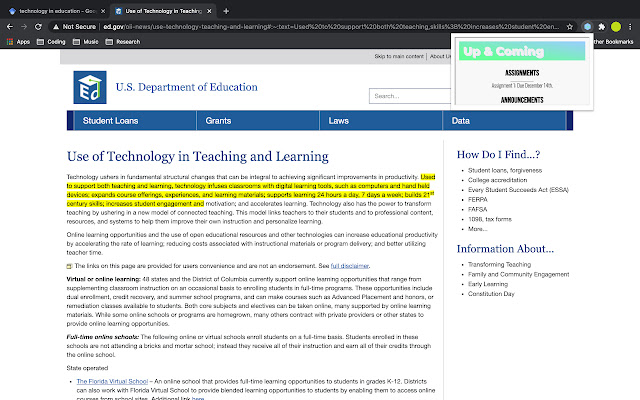Open the Laws menu
The image size is (640, 400).
(381, 120)
